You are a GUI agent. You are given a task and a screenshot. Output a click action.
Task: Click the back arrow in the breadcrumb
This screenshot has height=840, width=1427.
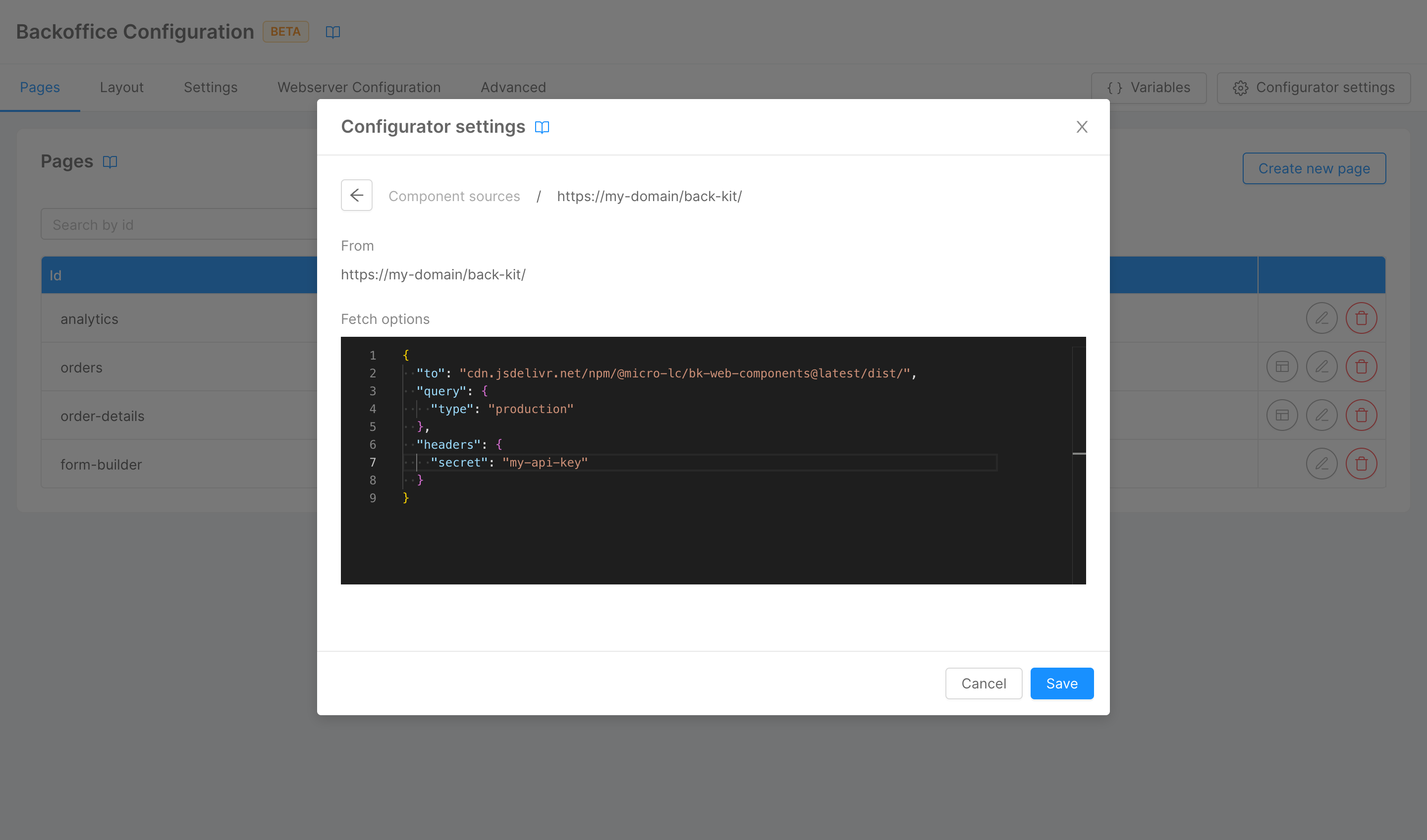pos(356,195)
